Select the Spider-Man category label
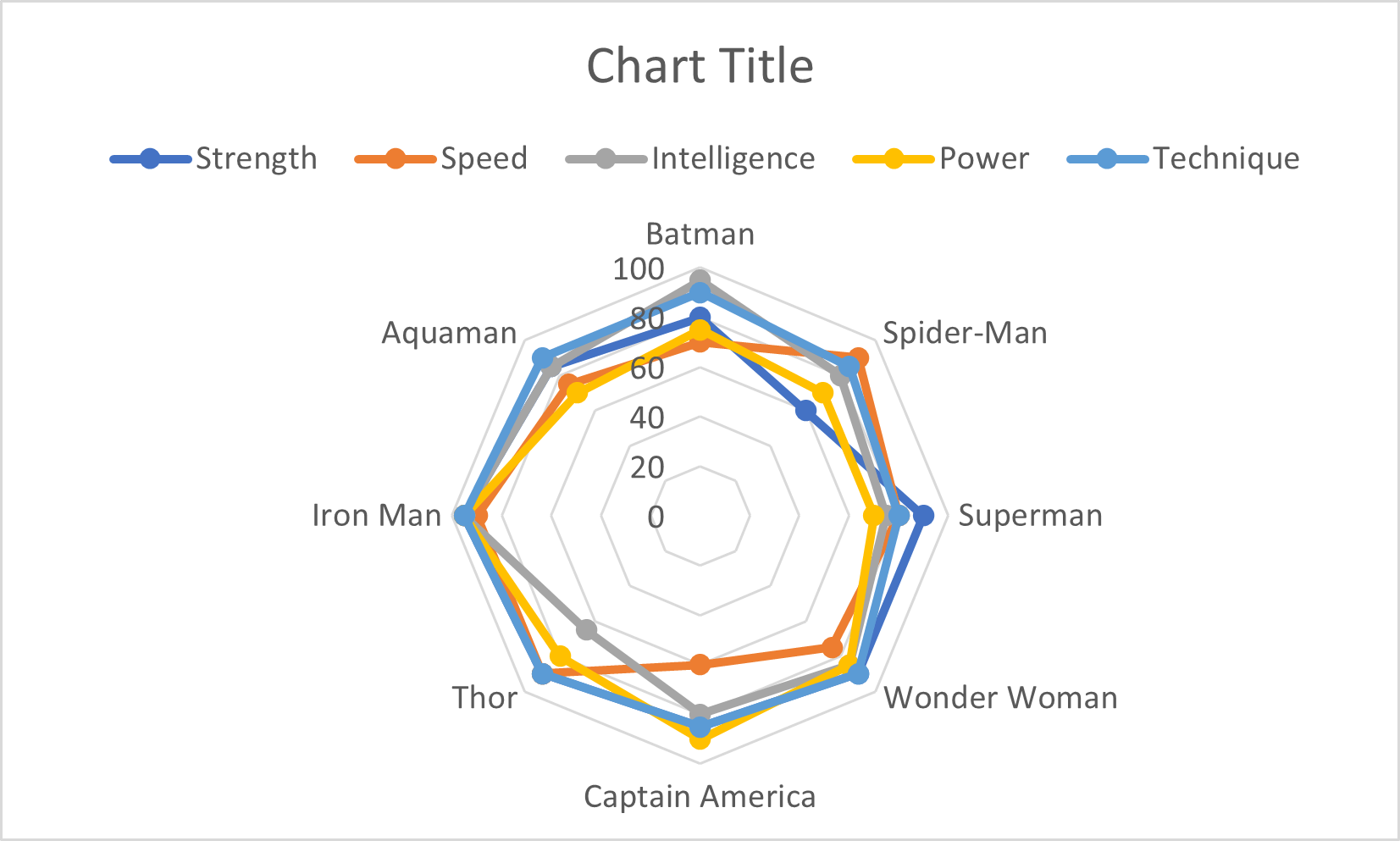 (x=965, y=333)
